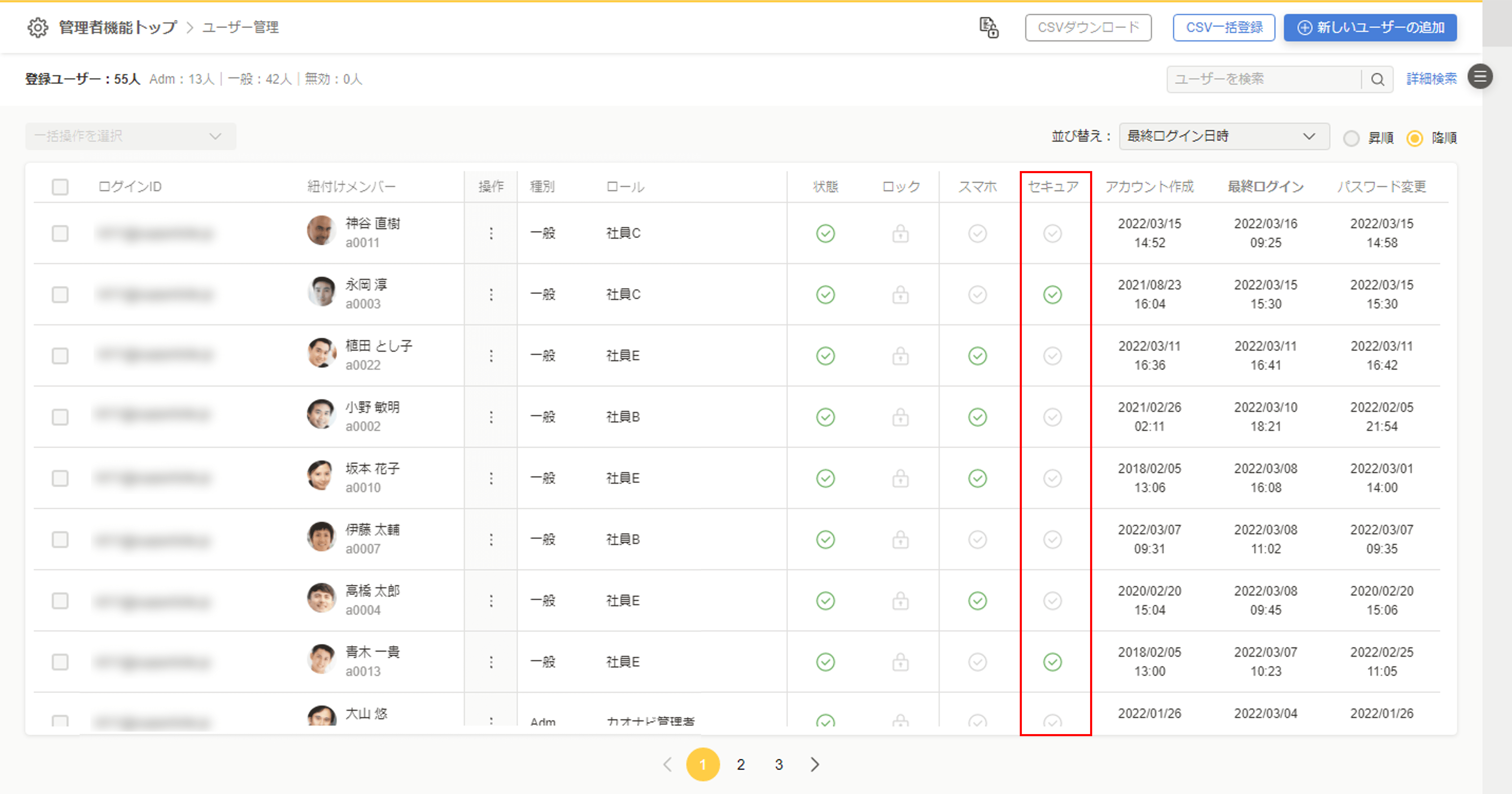The width and height of the screenshot is (1512, 794).
Task: Click the 状態 check icon for 小野 敏明
Action: [x=825, y=417]
